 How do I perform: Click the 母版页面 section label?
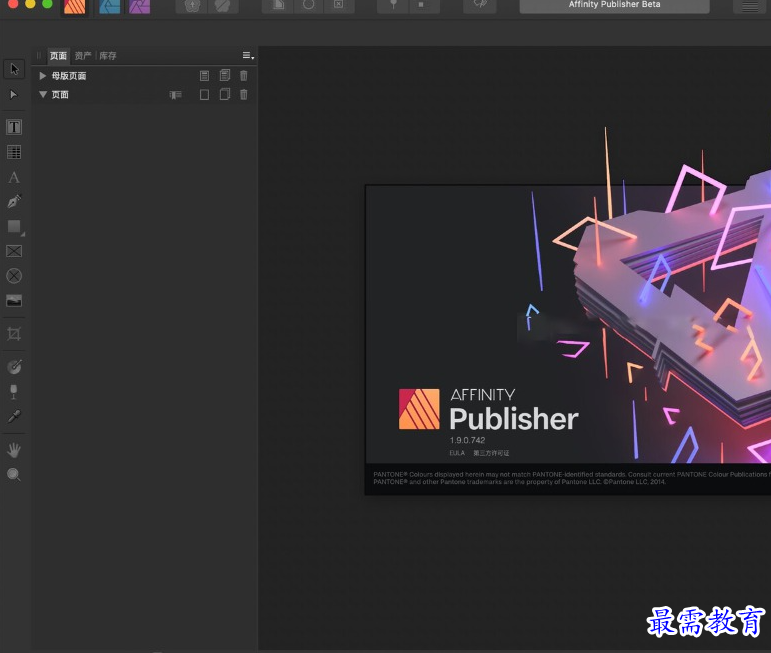click(69, 76)
